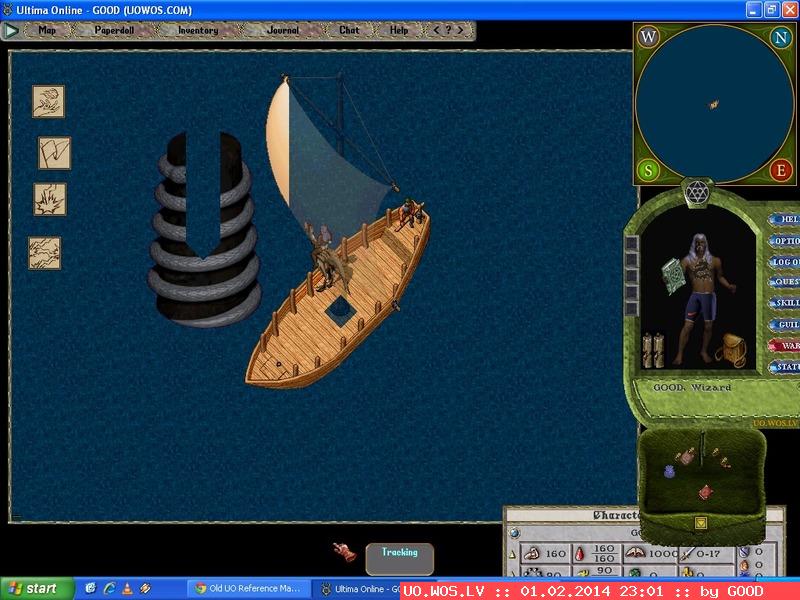Click the second spell icon on the left

(x=55, y=153)
